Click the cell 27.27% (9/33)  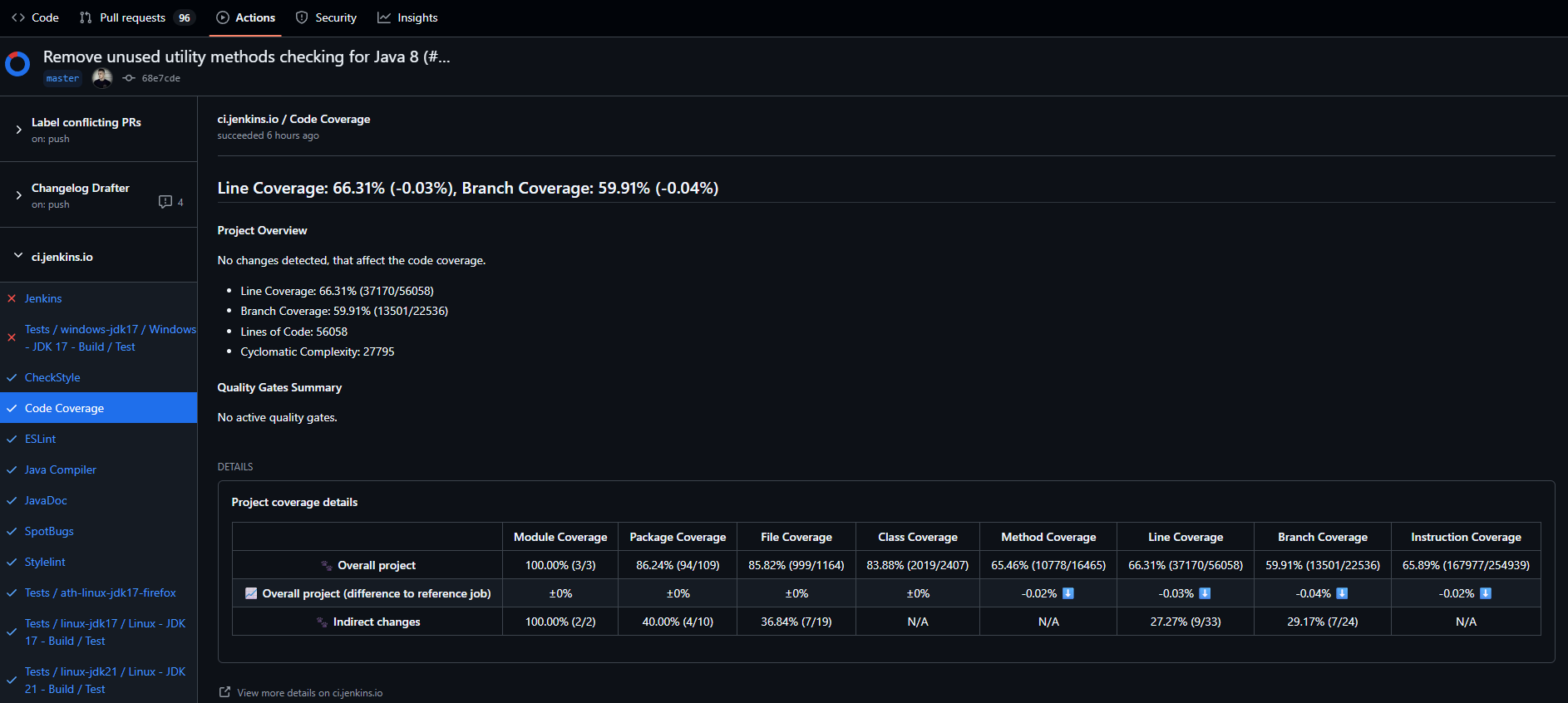click(1186, 622)
